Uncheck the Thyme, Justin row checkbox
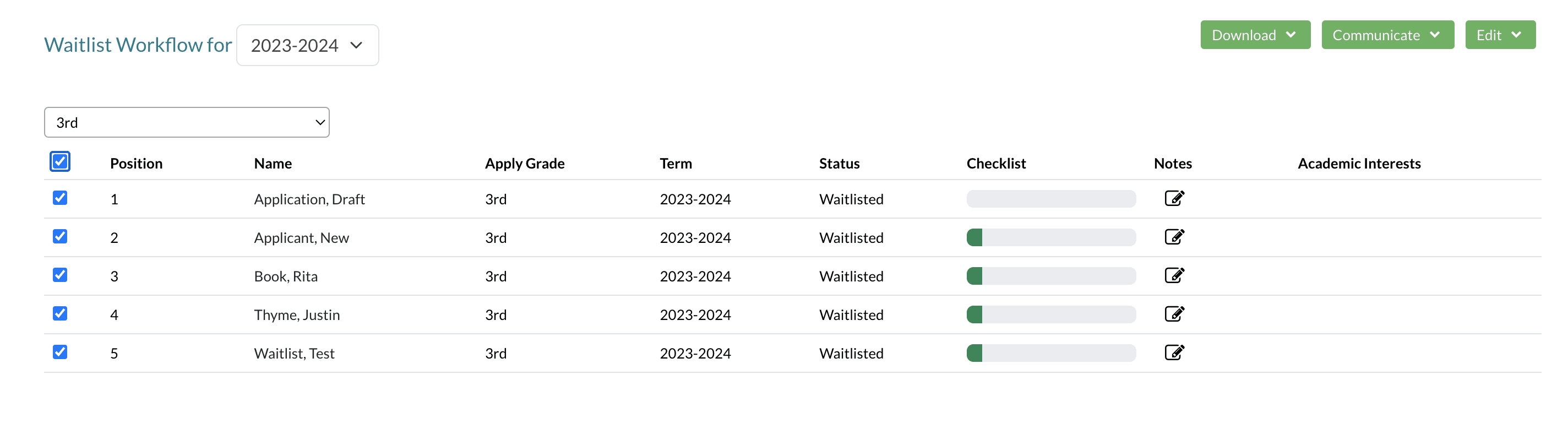1568x434 pixels. [59, 313]
